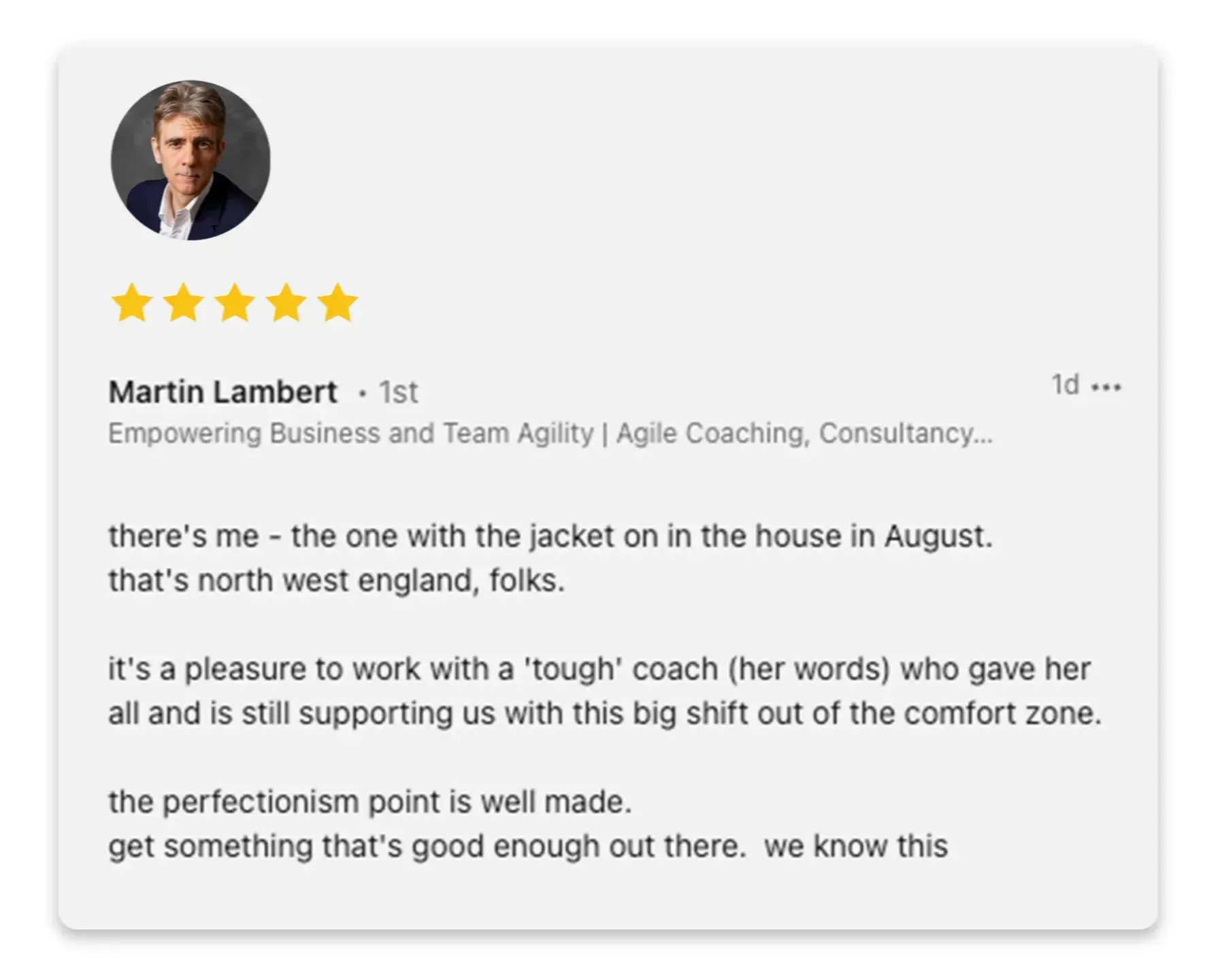Click the 1d timestamp
Viewport: 1220px width, 980px height.
tap(1065, 385)
